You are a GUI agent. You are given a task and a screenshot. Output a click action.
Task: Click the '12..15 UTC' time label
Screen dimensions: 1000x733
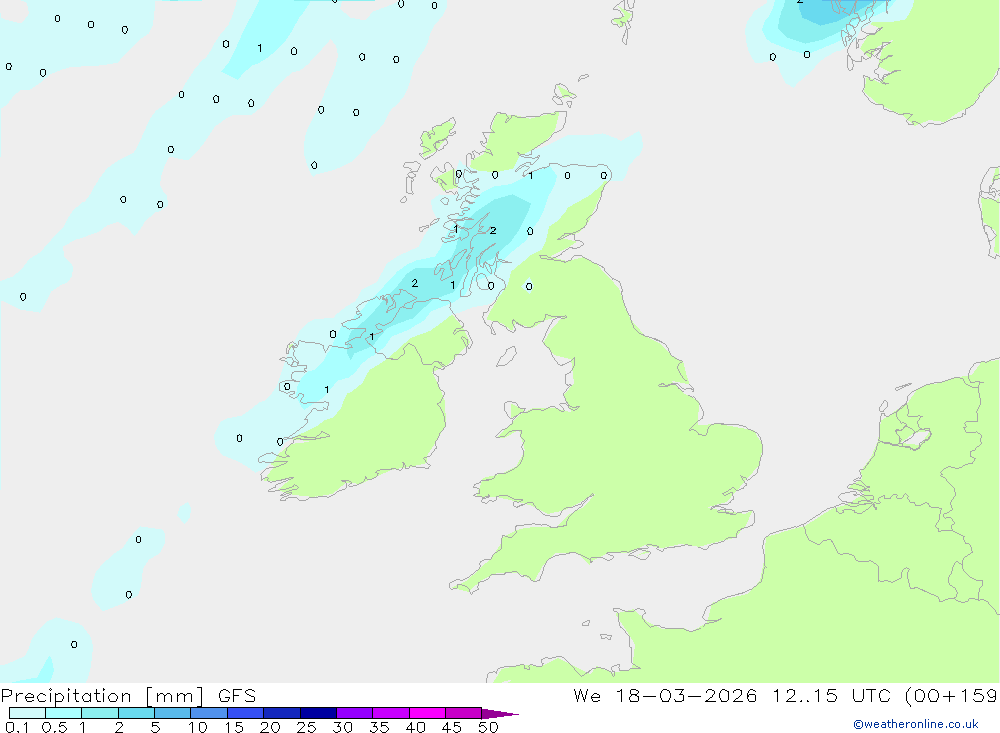coord(830,695)
